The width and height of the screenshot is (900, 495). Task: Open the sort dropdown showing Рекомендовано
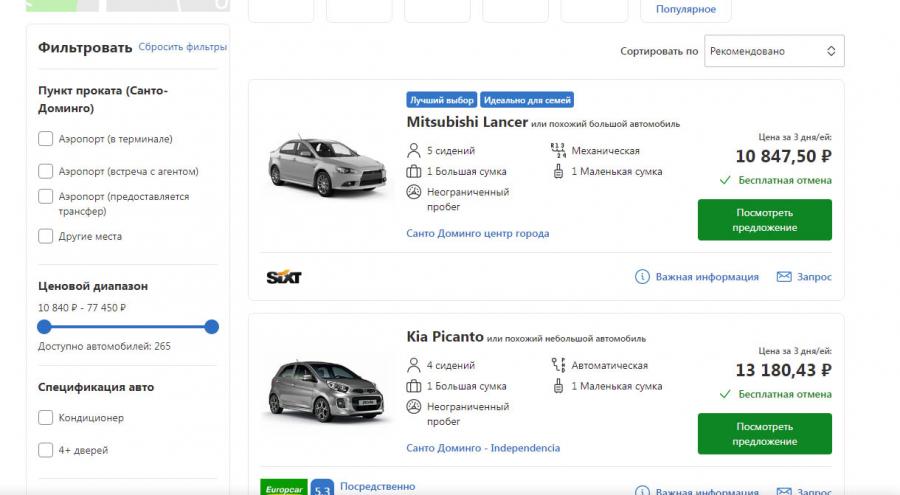774,51
